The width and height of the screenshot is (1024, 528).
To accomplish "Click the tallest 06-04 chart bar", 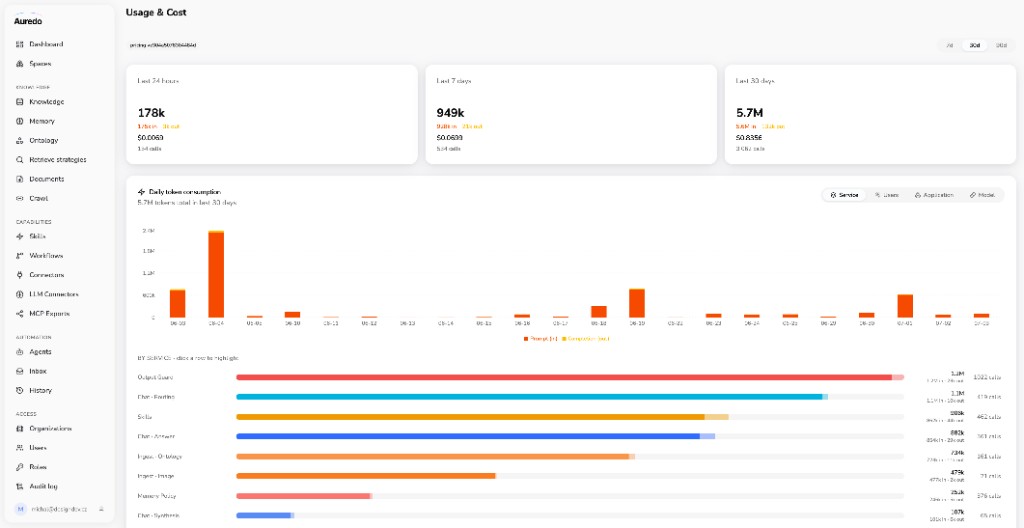I will click(216, 274).
